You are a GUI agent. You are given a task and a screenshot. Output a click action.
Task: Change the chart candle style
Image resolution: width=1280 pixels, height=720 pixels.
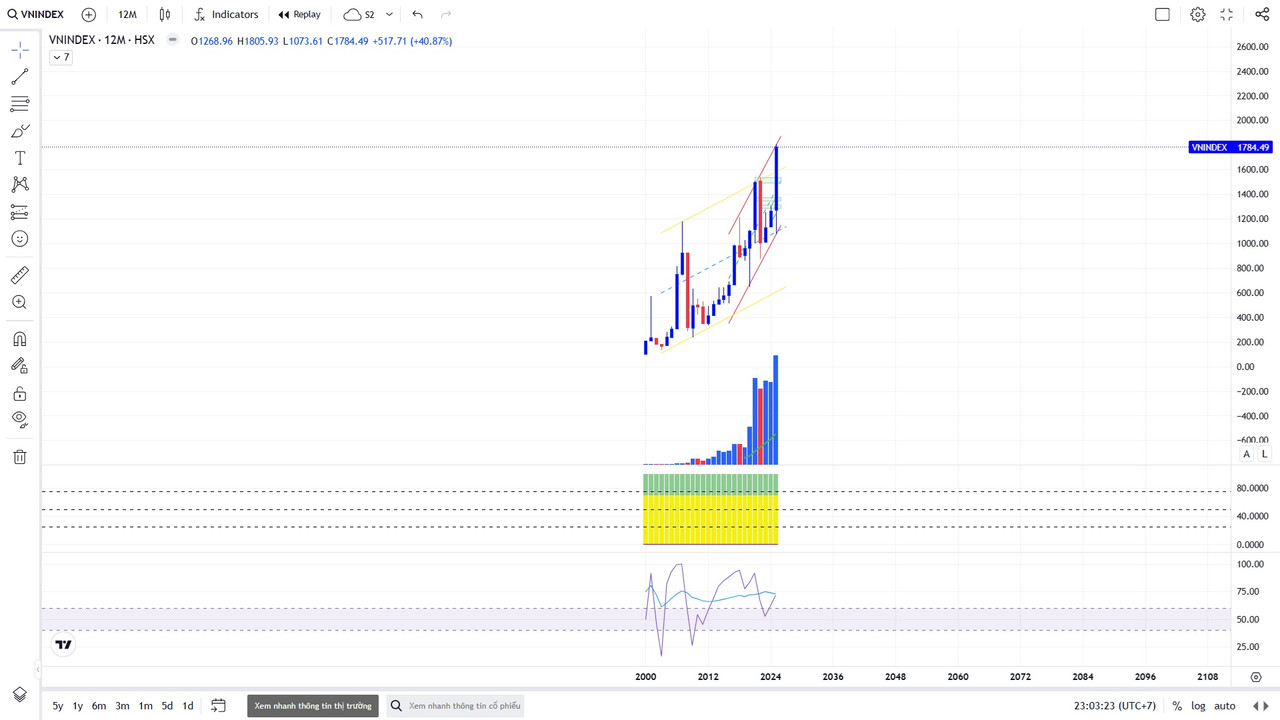coord(165,14)
